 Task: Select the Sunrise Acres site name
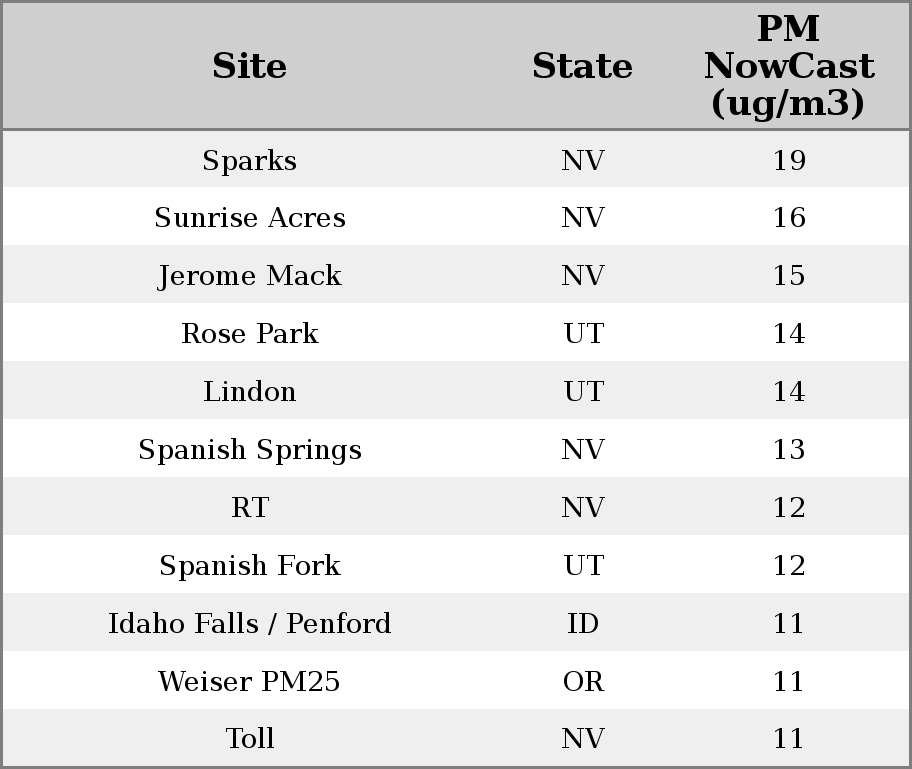(x=250, y=218)
